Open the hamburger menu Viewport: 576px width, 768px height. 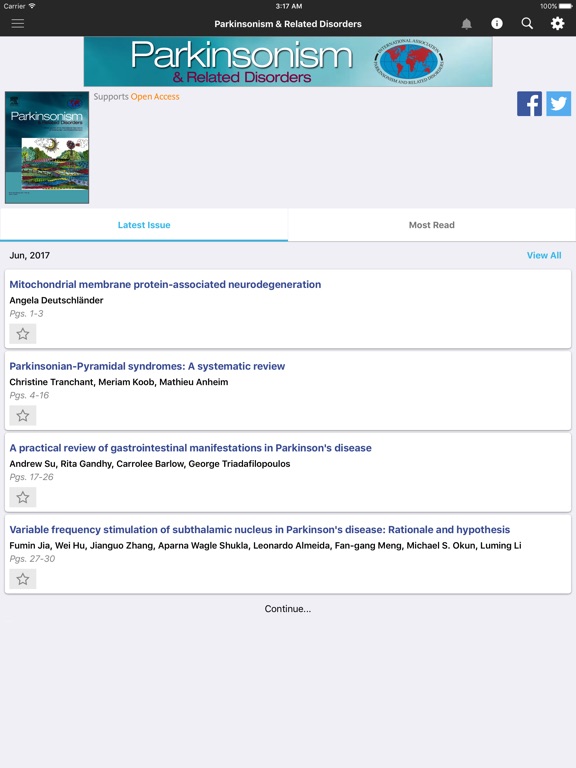click(x=18, y=24)
